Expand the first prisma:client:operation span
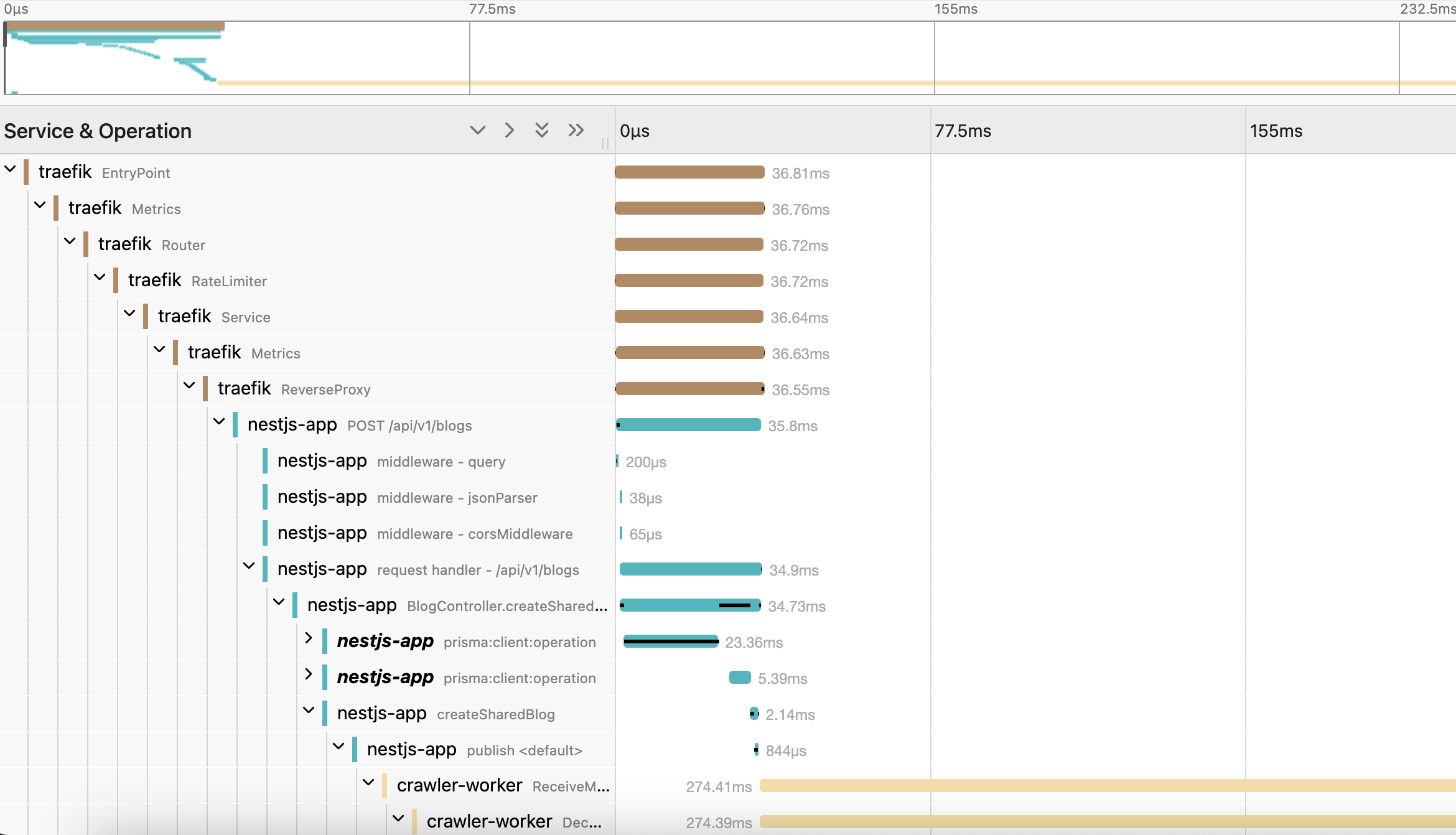This screenshot has width=1456, height=835. coord(309,638)
